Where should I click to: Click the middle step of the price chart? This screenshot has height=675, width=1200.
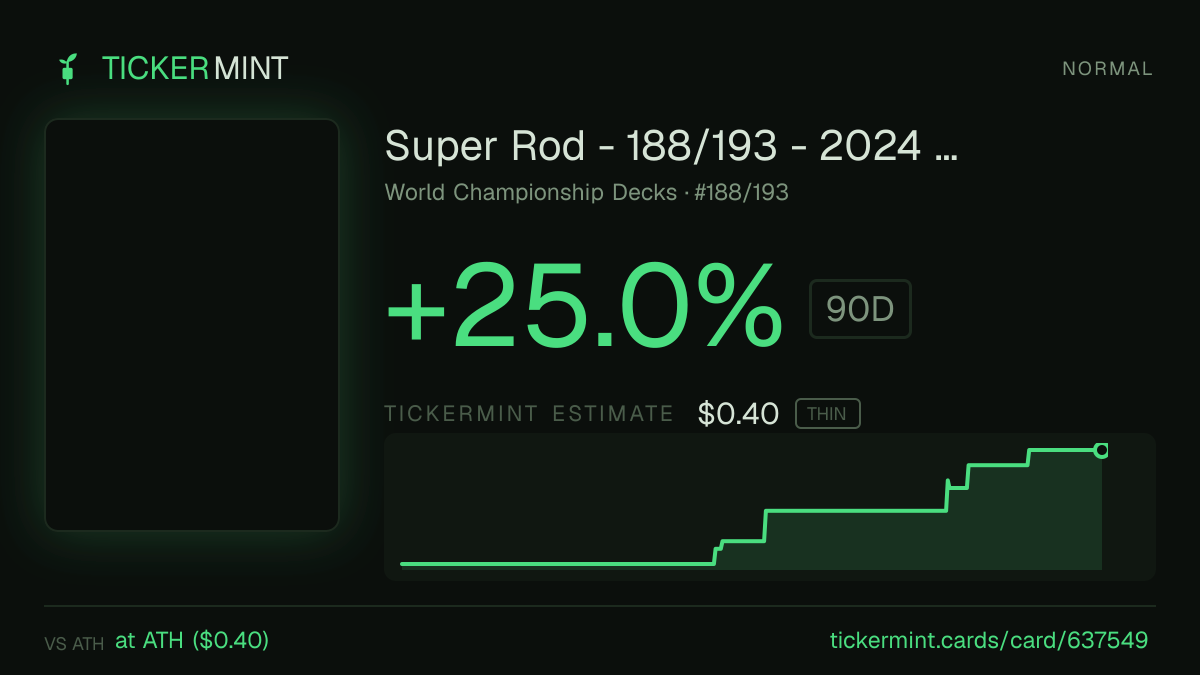click(855, 511)
